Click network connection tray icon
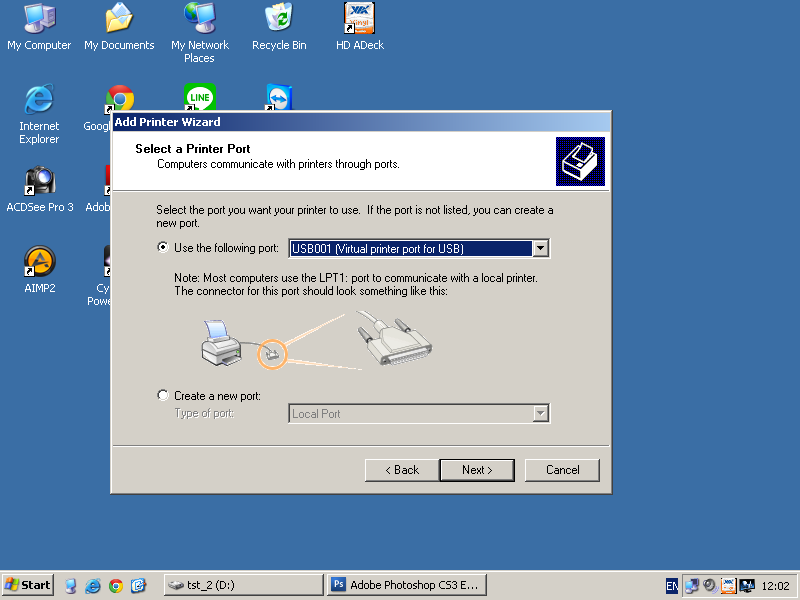The width and height of the screenshot is (800, 600). 691,586
